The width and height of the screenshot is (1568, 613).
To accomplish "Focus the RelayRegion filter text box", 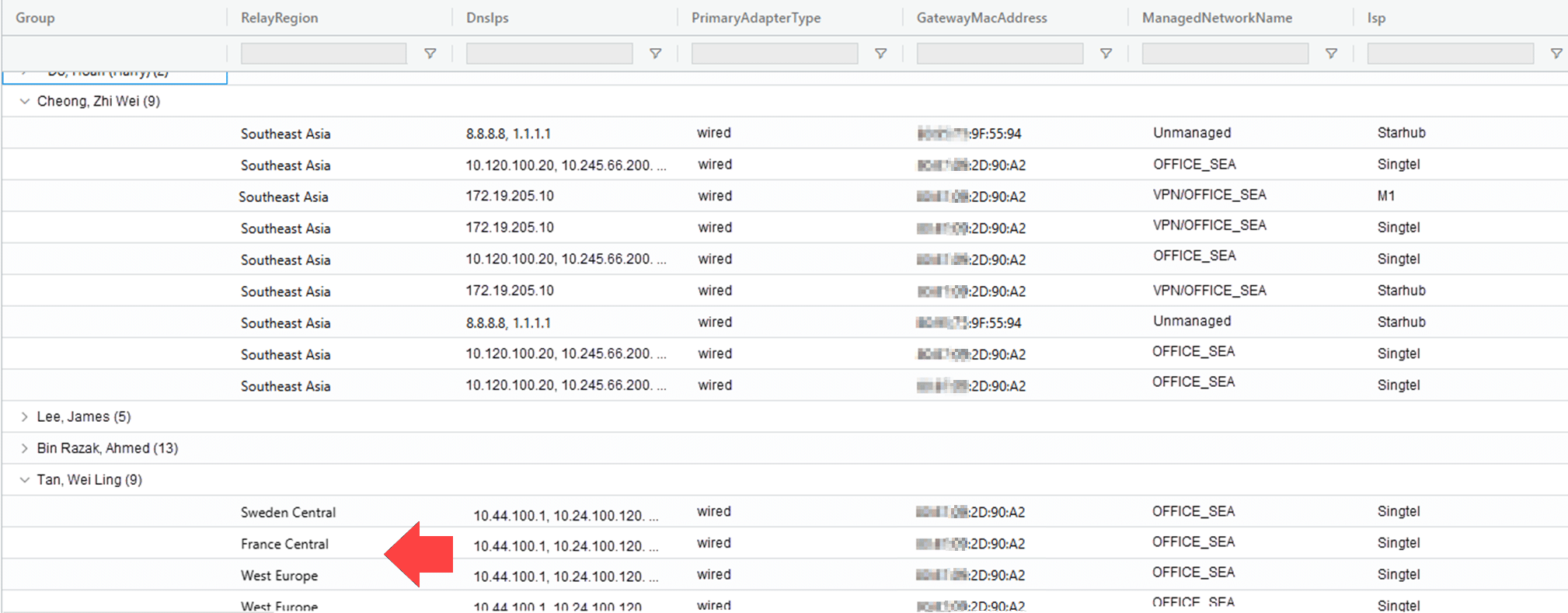I will click(x=323, y=54).
